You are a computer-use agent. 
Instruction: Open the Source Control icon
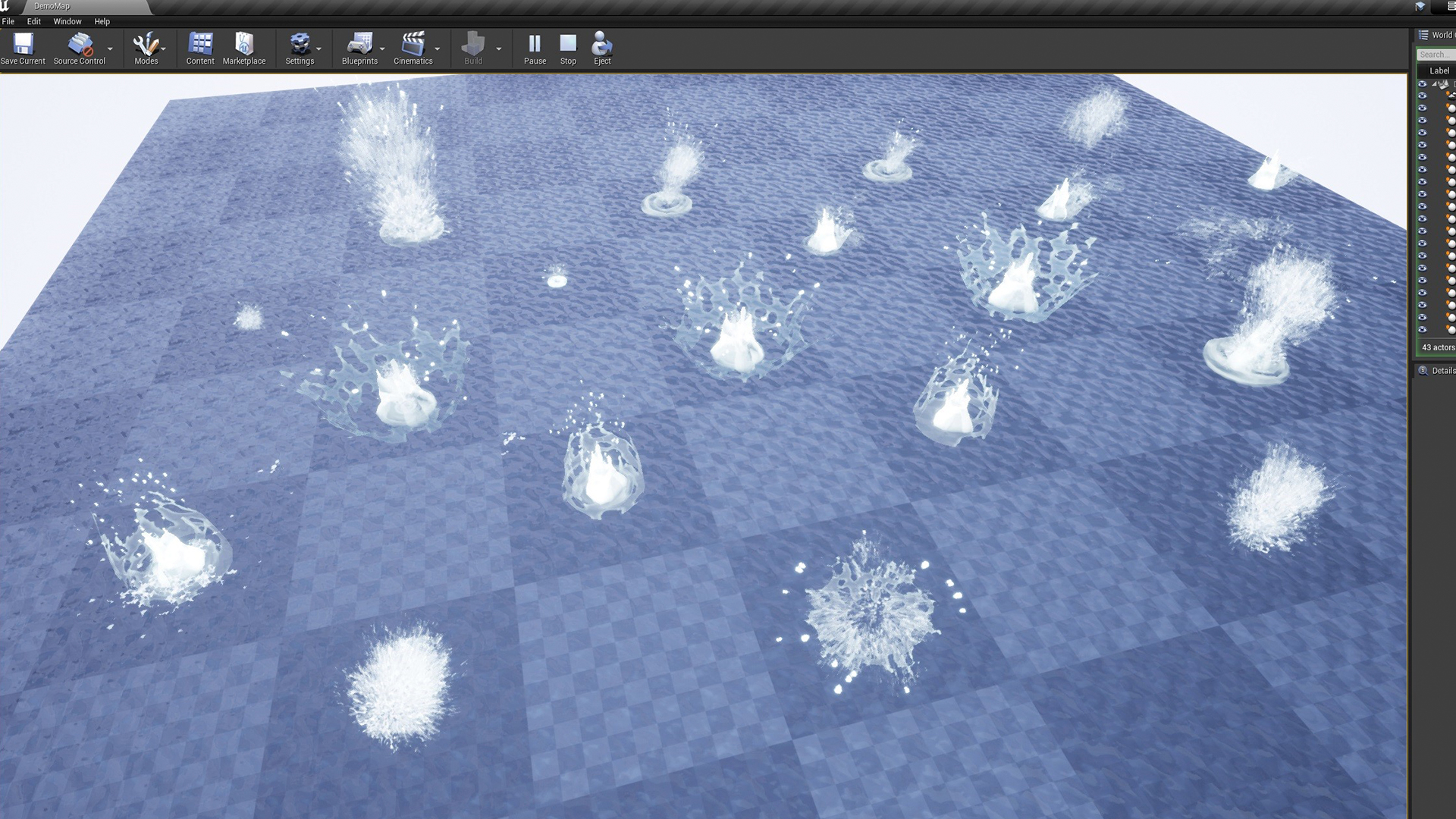coord(80,44)
